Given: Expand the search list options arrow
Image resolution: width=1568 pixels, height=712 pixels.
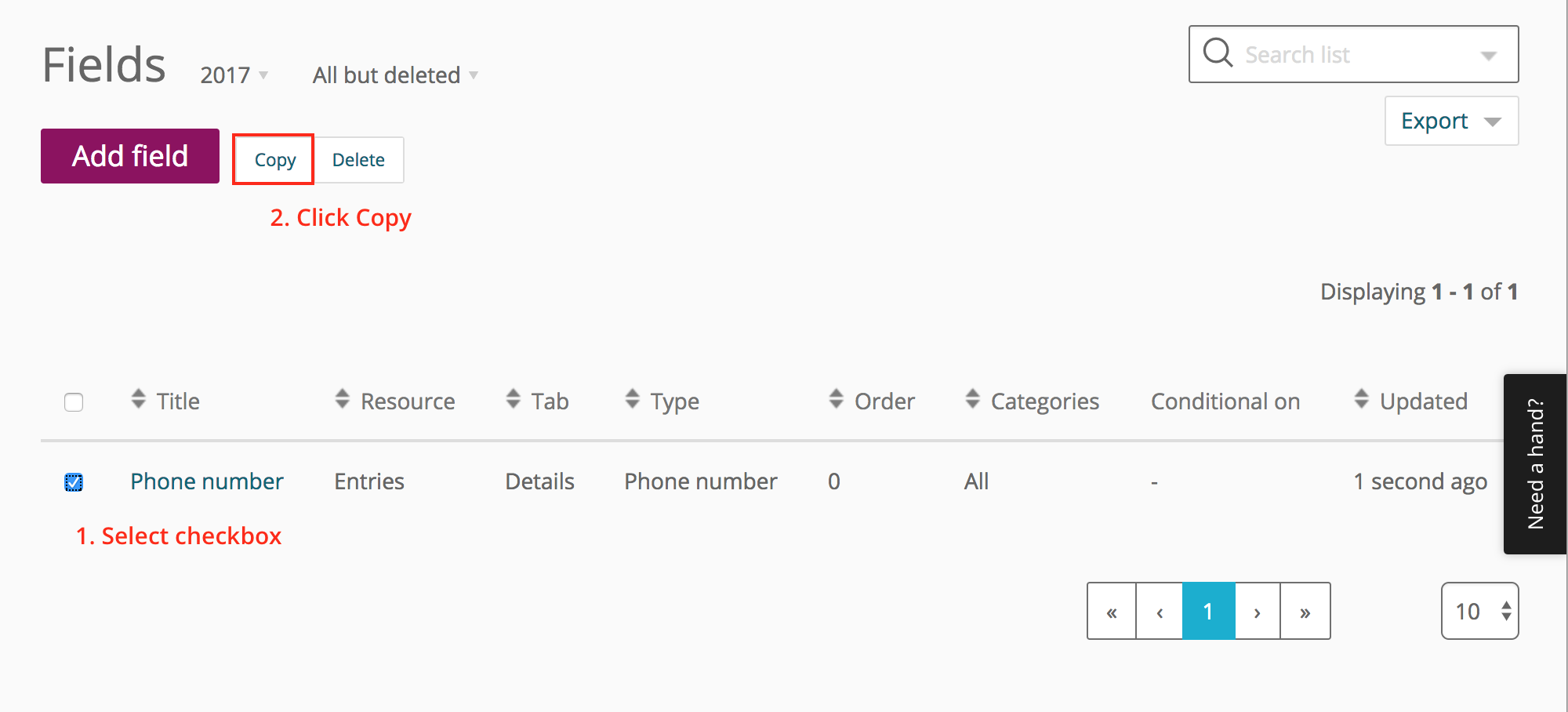Looking at the screenshot, I should [x=1488, y=55].
